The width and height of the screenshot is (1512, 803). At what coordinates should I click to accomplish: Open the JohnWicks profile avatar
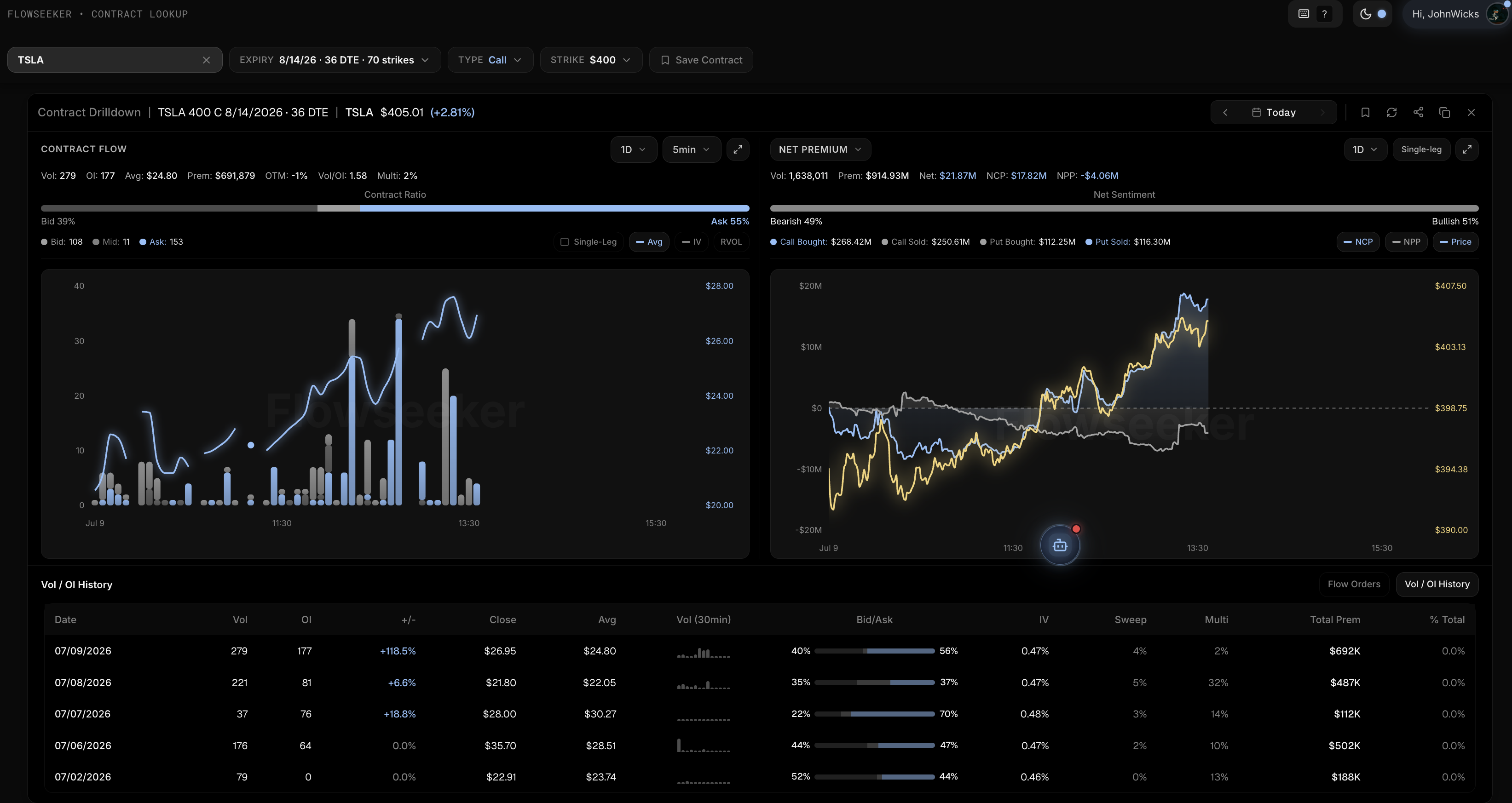click(x=1497, y=14)
